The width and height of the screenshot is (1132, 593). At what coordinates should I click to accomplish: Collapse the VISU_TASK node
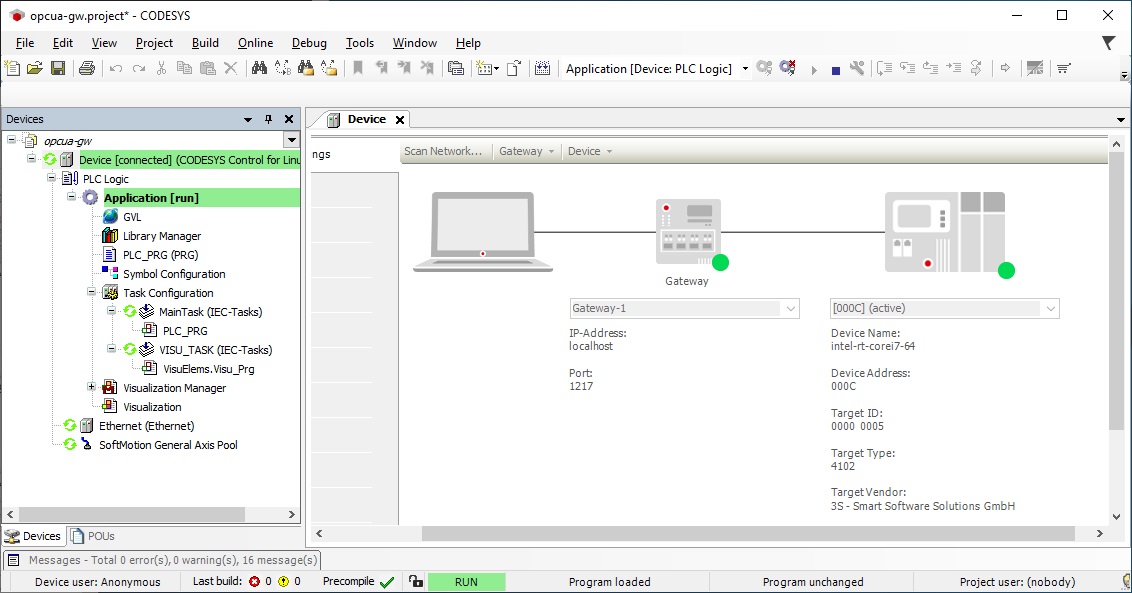pyautogui.click(x=111, y=349)
